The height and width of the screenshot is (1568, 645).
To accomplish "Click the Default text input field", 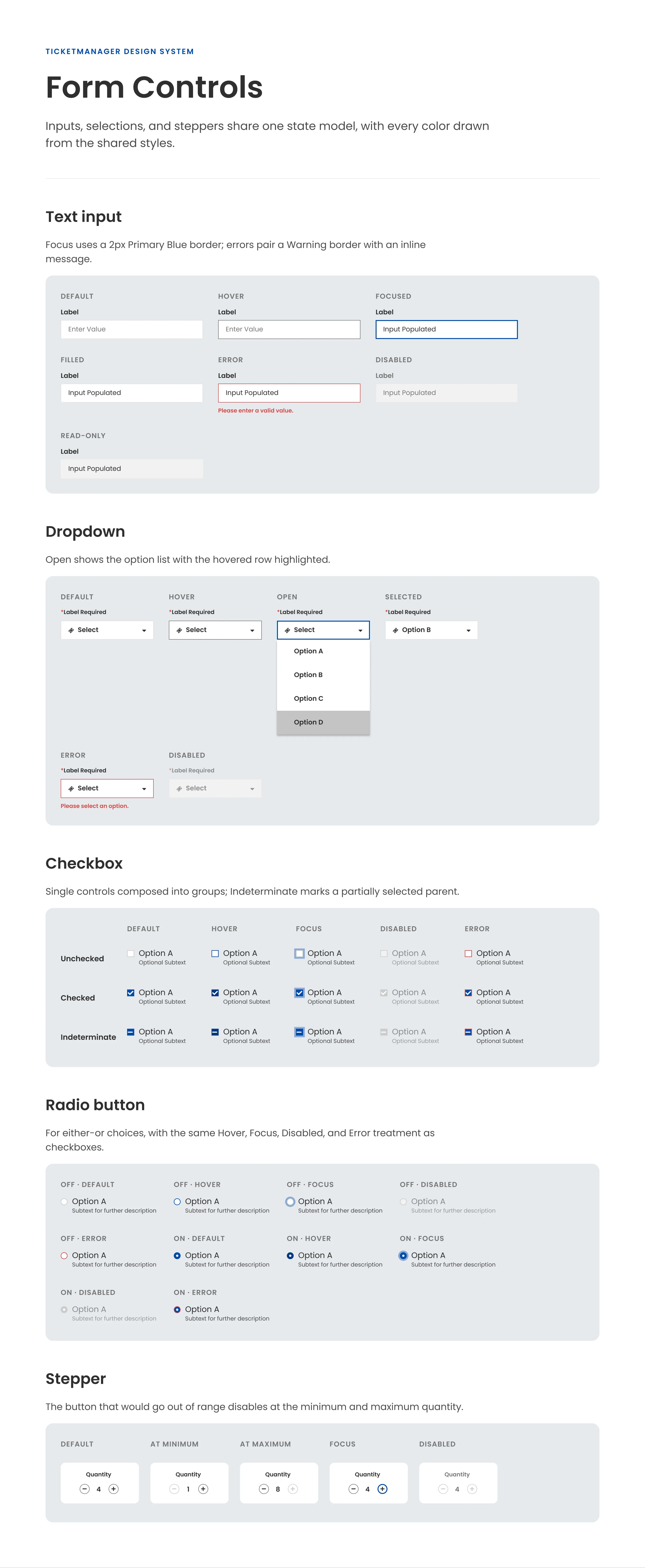I will [x=132, y=329].
